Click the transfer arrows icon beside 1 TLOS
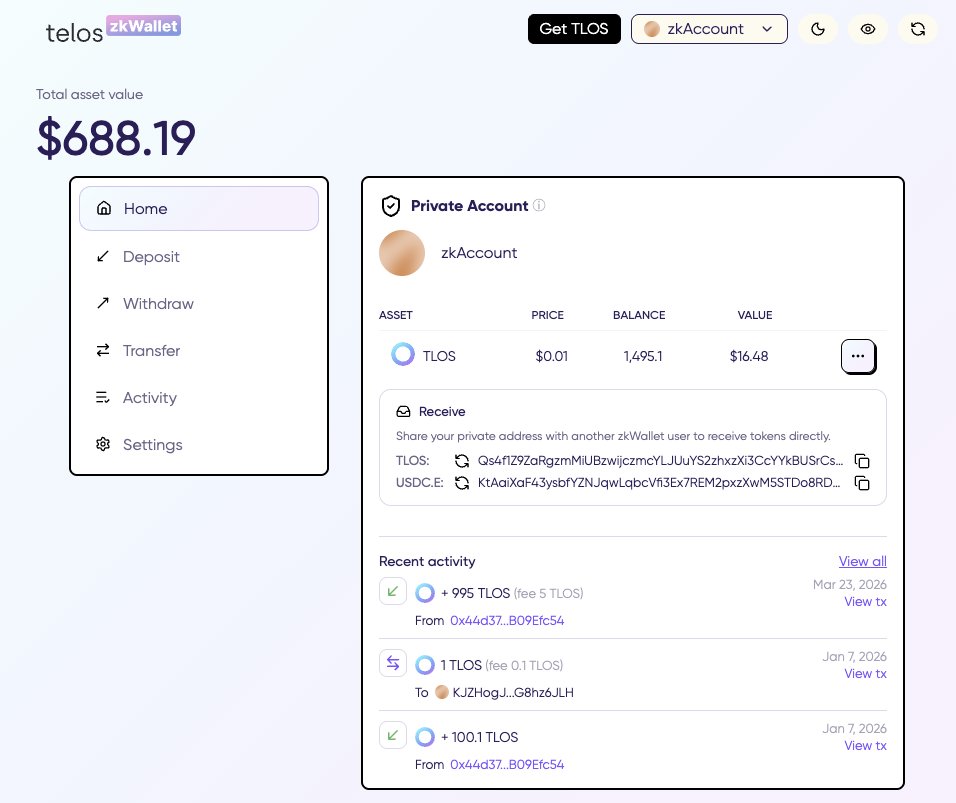Viewport: 956px width, 803px height. (x=393, y=663)
